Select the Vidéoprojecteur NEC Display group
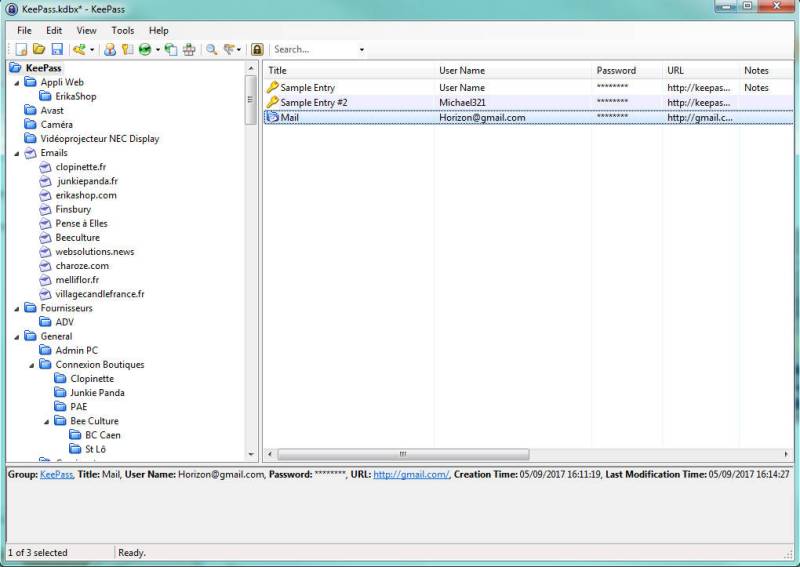The image size is (800, 567). pyautogui.click(x=100, y=139)
